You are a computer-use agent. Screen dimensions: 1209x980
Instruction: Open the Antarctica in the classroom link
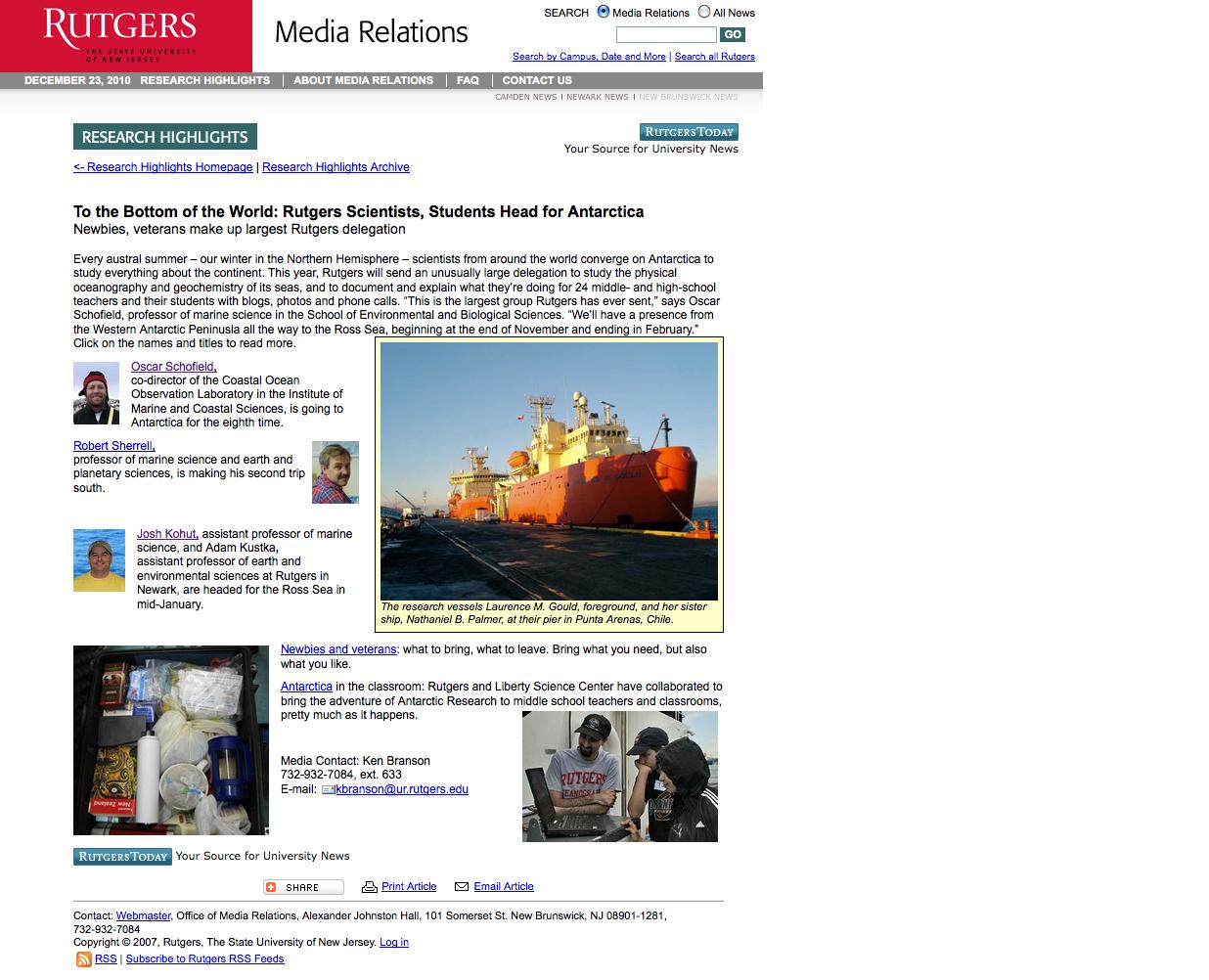pos(306,687)
